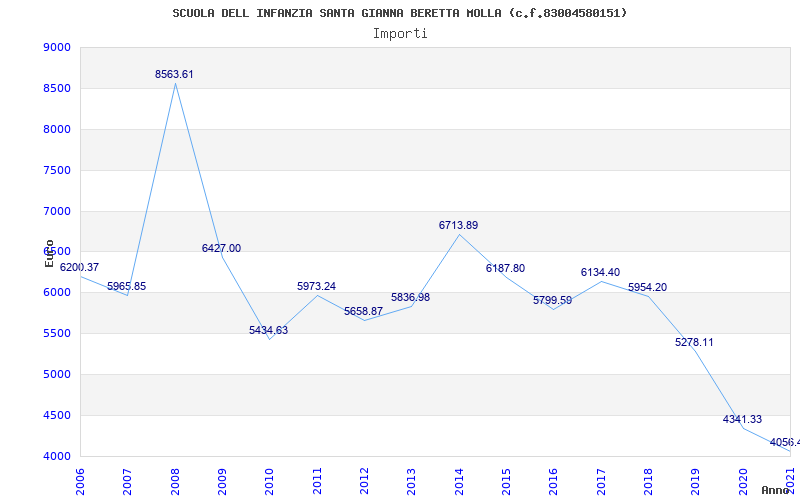Click the 2008 year on the x-axis
Screen dimensions: 800x500
pyautogui.click(x=175, y=479)
